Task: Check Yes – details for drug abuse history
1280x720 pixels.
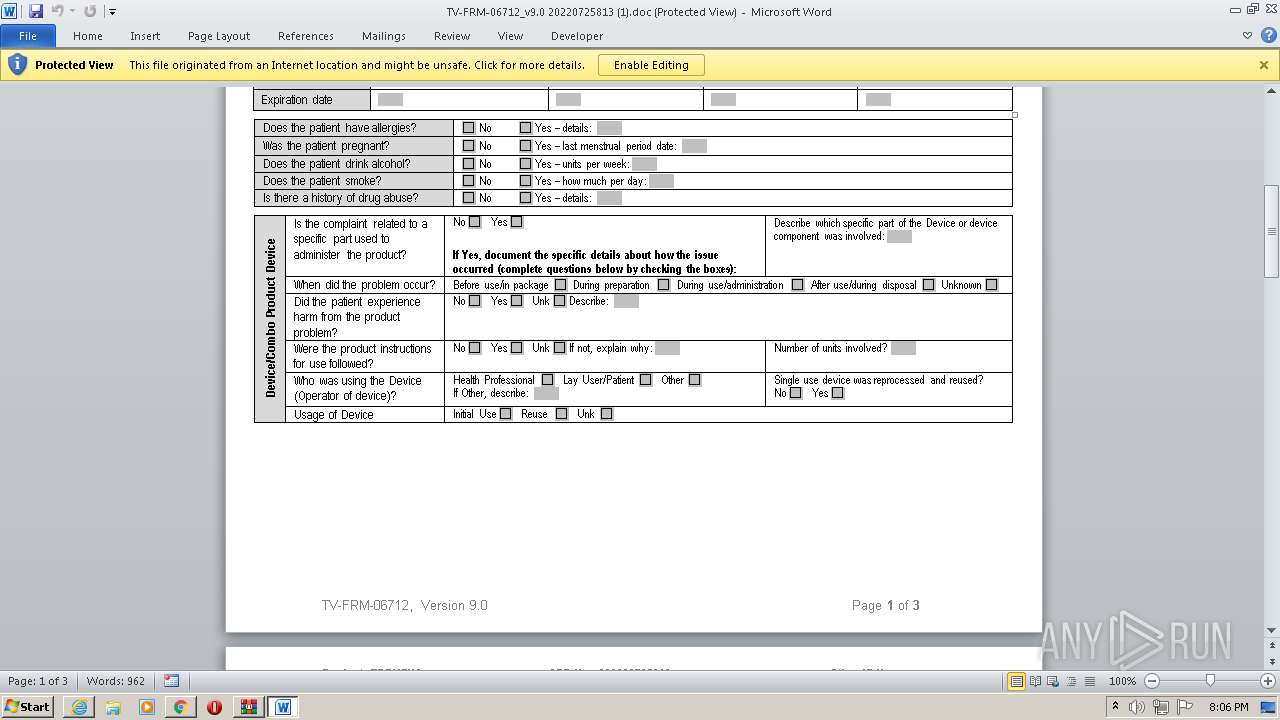Action: click(525, 198)
